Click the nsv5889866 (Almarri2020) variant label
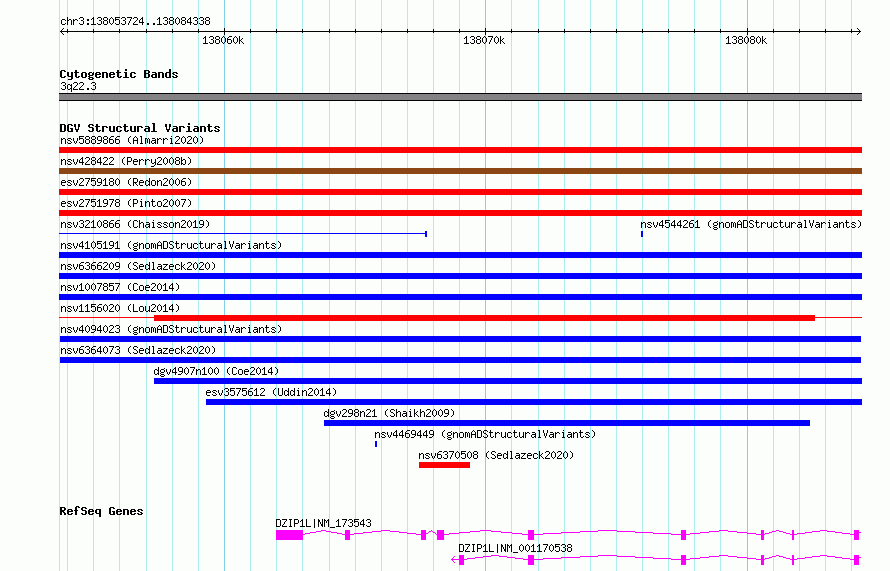The image size is (890, 571). pos(132,140)
